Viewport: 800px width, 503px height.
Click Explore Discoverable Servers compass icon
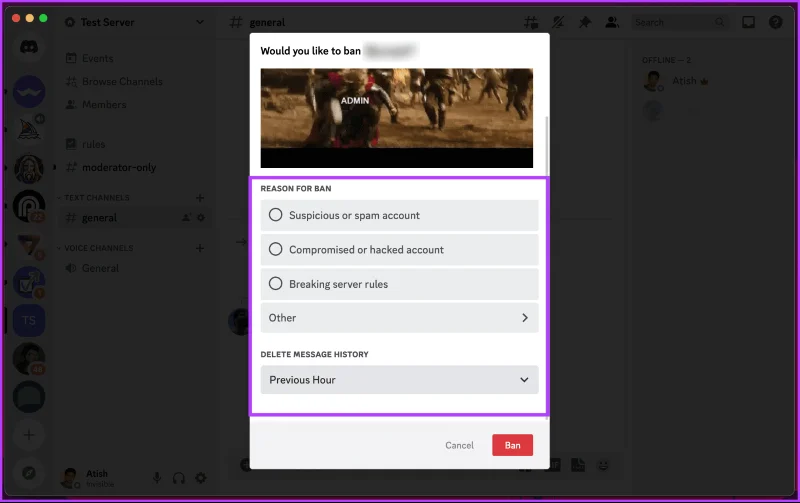point(29,473)
